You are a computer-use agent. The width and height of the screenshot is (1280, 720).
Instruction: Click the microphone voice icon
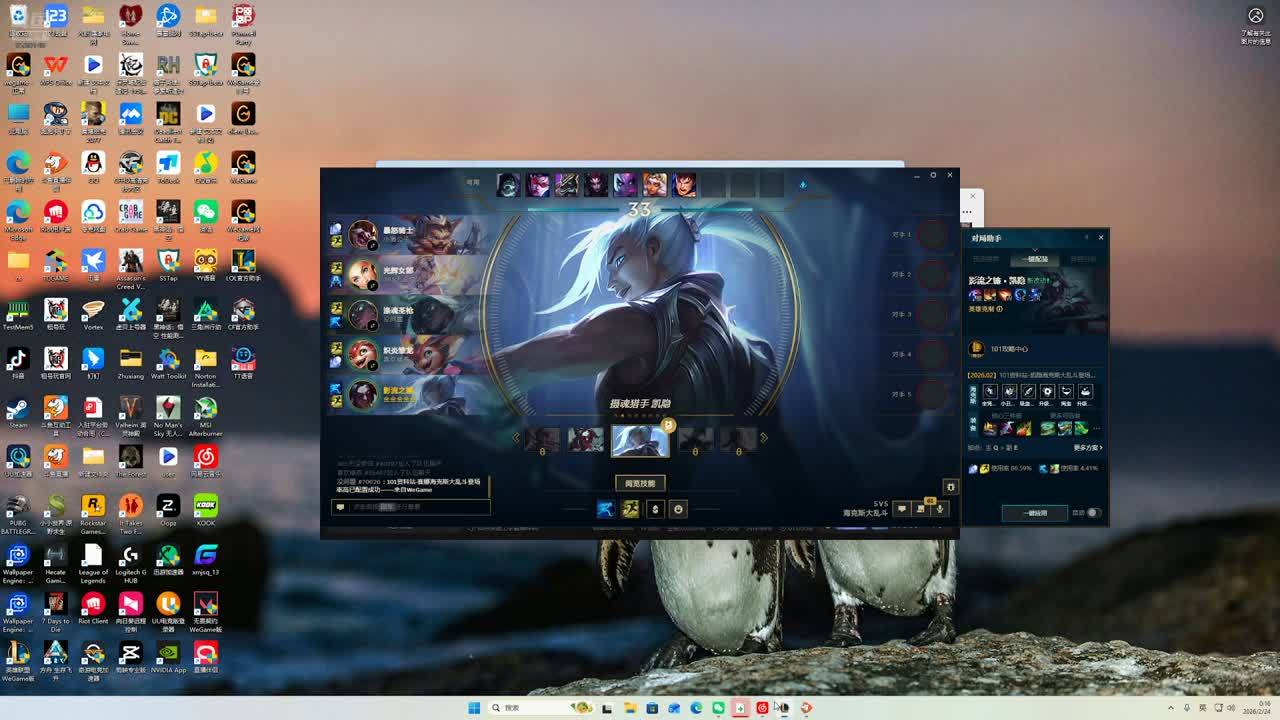939,509
